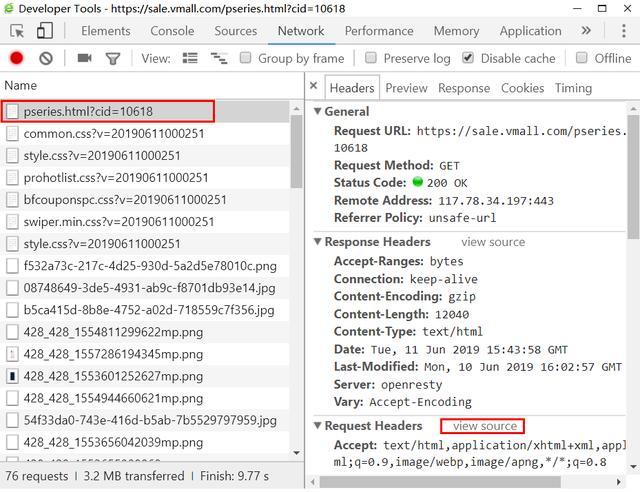Toggle the Offline checkbox
The width and height of the screenshot is (640, 492).
(582, 58)
